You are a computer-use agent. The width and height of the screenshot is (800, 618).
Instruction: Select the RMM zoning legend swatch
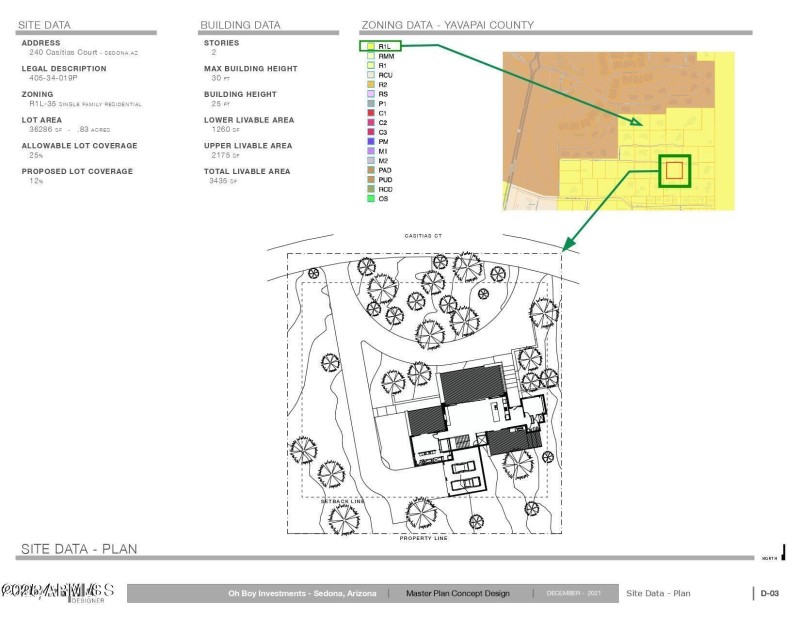[x=370, y=56]
